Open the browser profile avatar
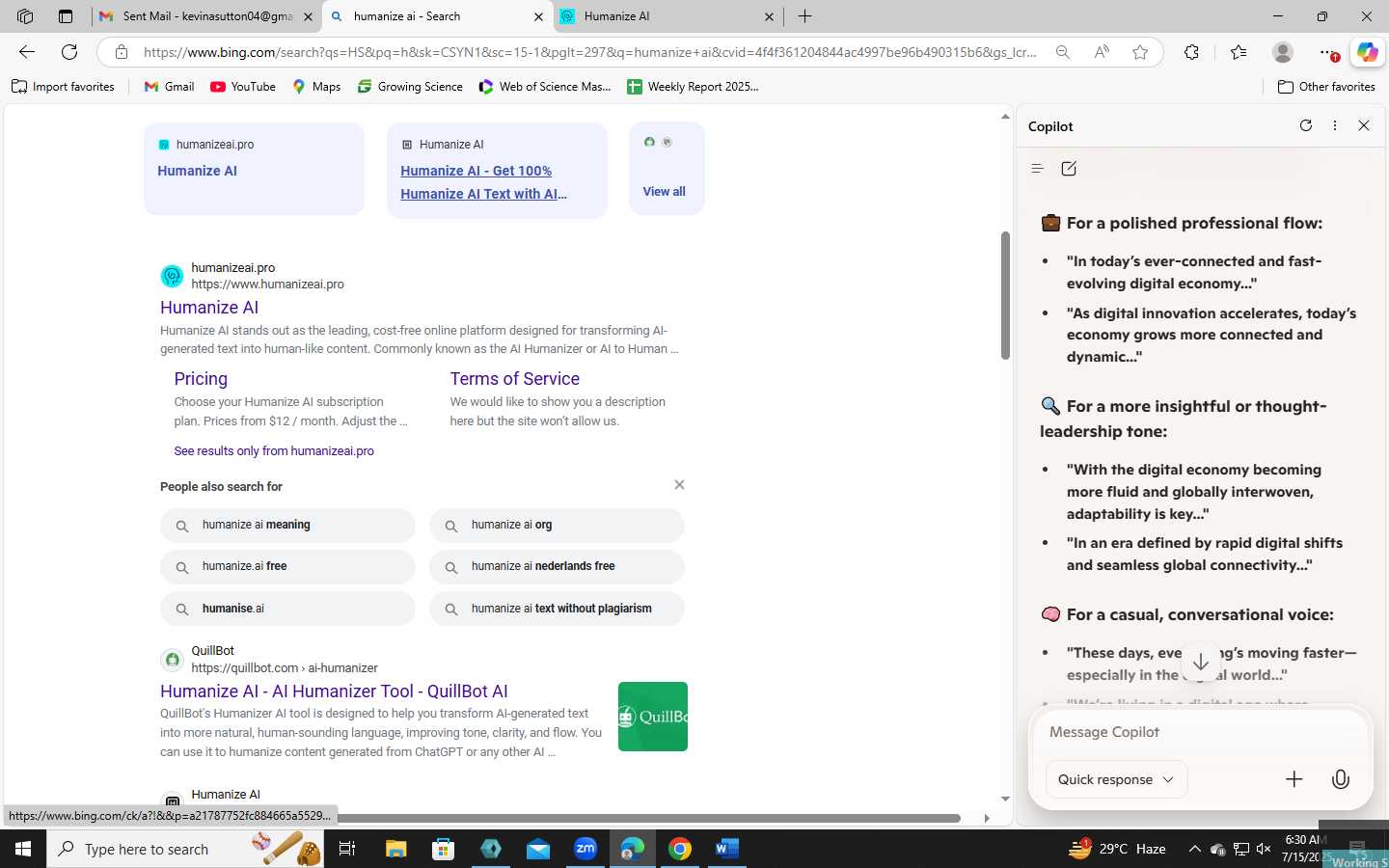Viewport: 1389px width, 868px height. 1283,52
